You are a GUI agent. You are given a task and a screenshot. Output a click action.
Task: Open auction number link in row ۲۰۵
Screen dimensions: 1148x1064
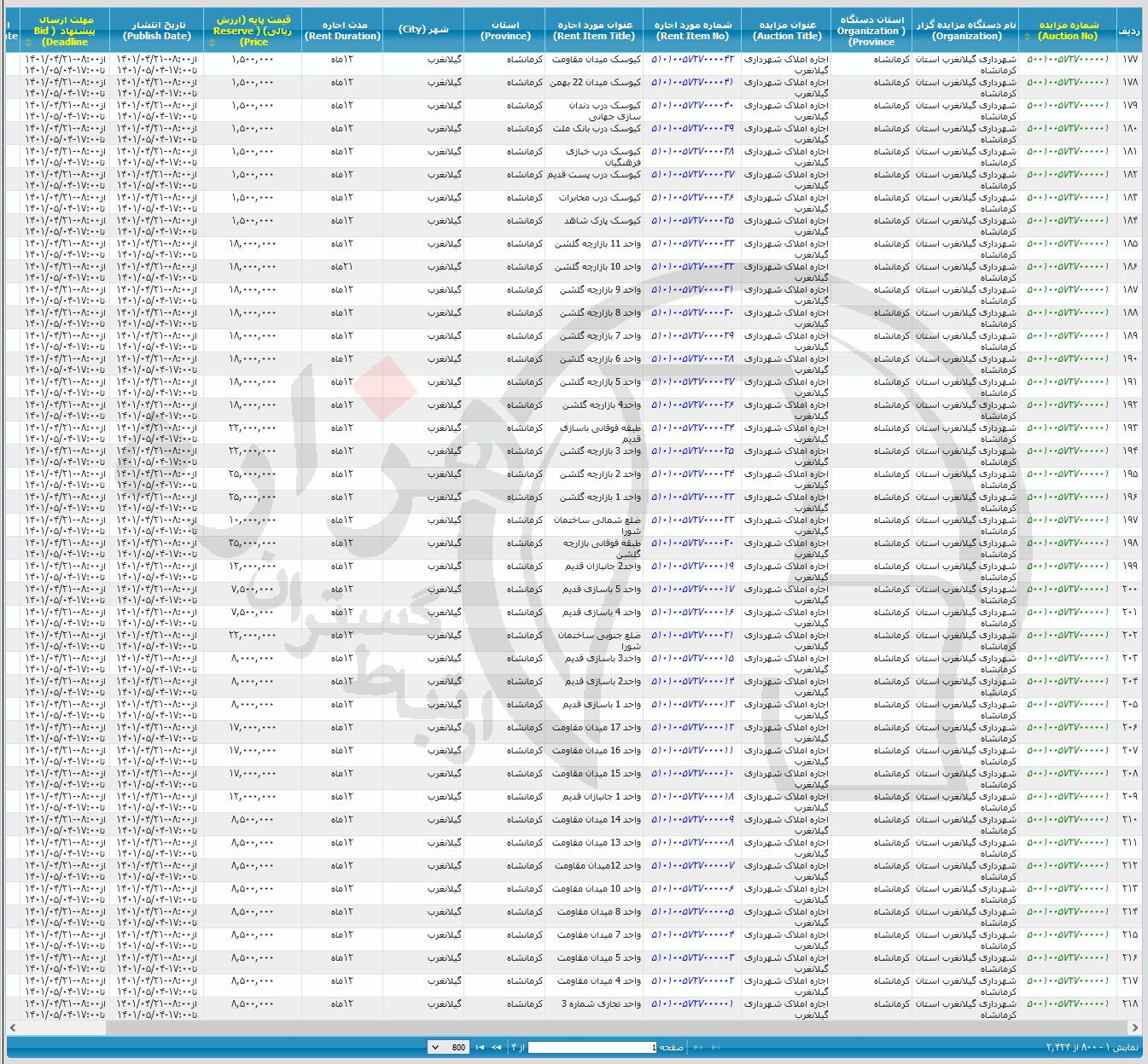point(1068,705)
